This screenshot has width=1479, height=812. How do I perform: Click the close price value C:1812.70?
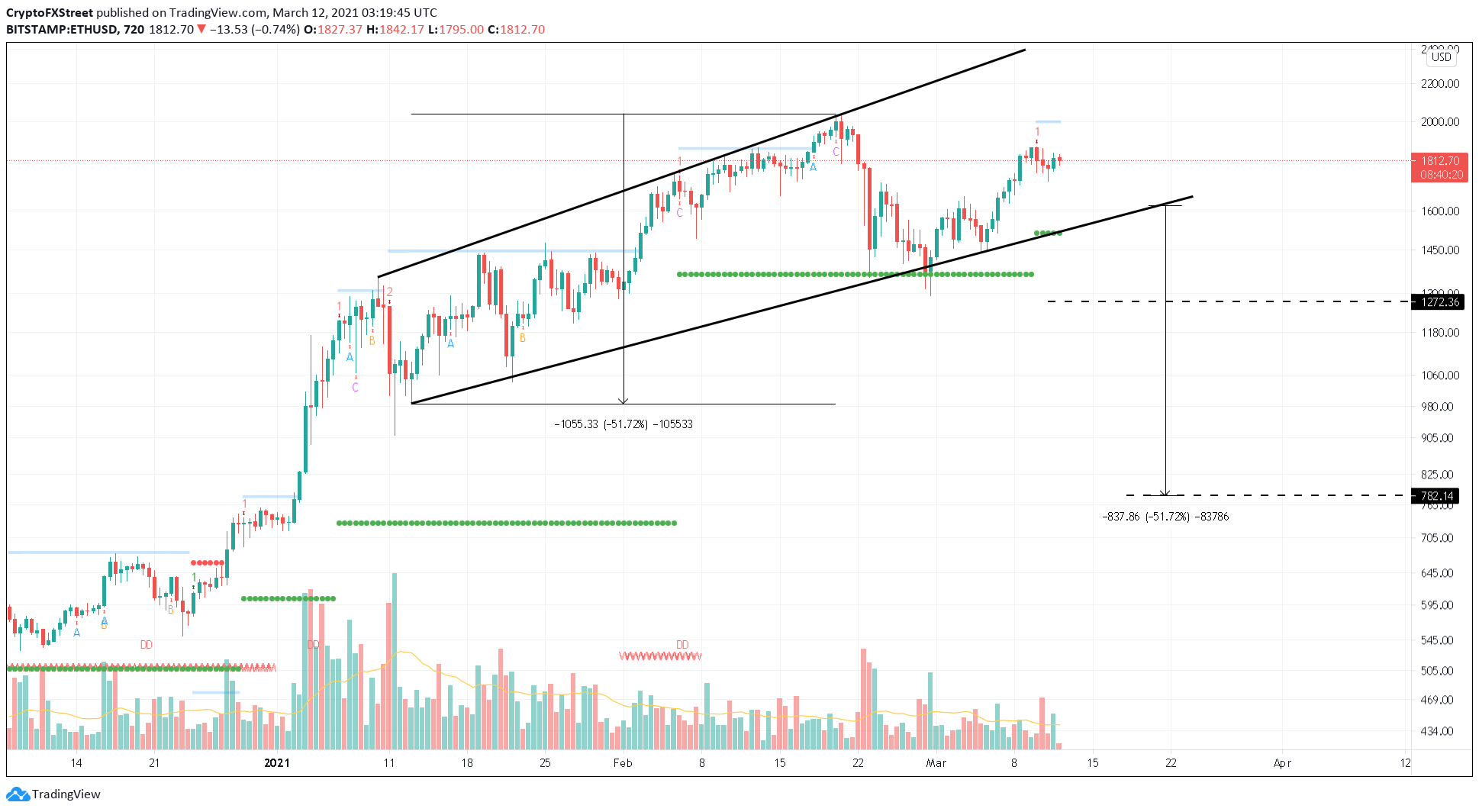(x=517, y=30)
